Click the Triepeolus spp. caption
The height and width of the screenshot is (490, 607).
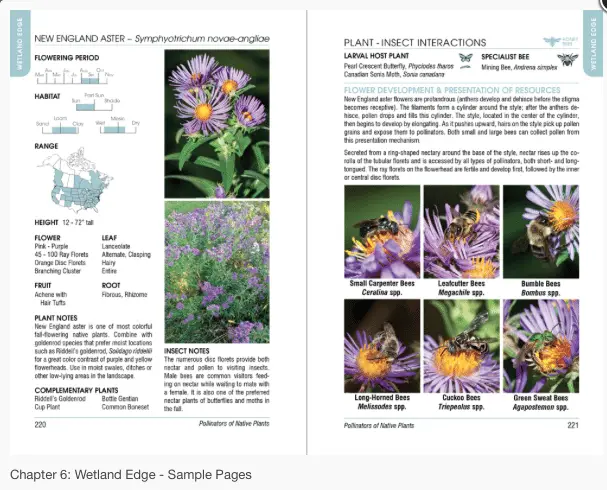pyautogui.click(x=461, y=407)
